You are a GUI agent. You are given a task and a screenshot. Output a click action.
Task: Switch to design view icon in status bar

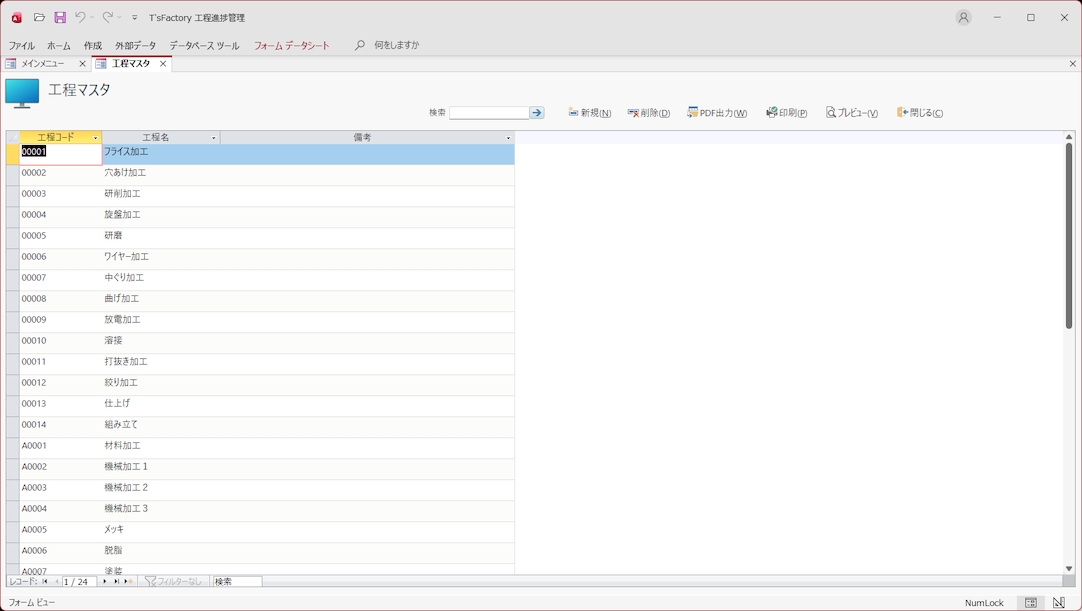click(1058, 603)
